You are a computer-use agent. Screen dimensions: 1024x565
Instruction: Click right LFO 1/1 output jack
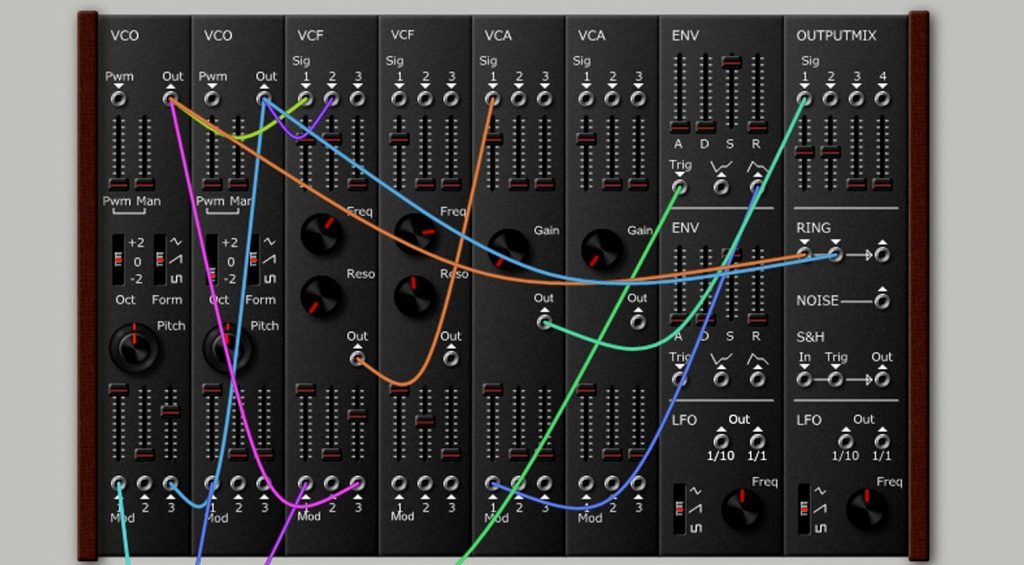click(882, 440)
